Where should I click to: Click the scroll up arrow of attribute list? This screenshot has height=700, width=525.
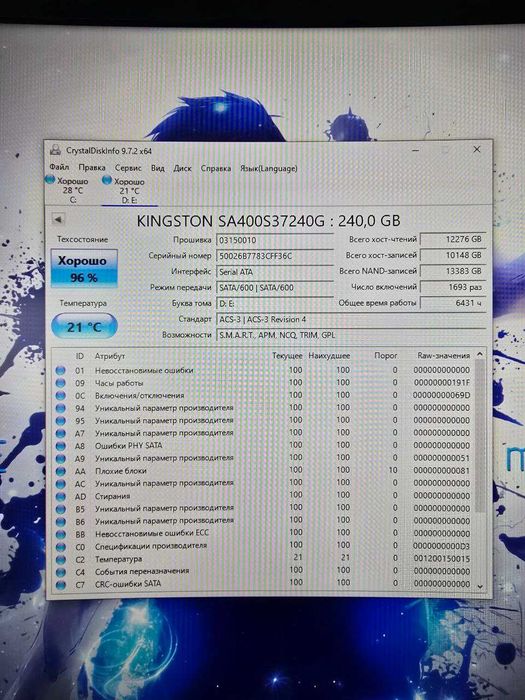(480, 354)
